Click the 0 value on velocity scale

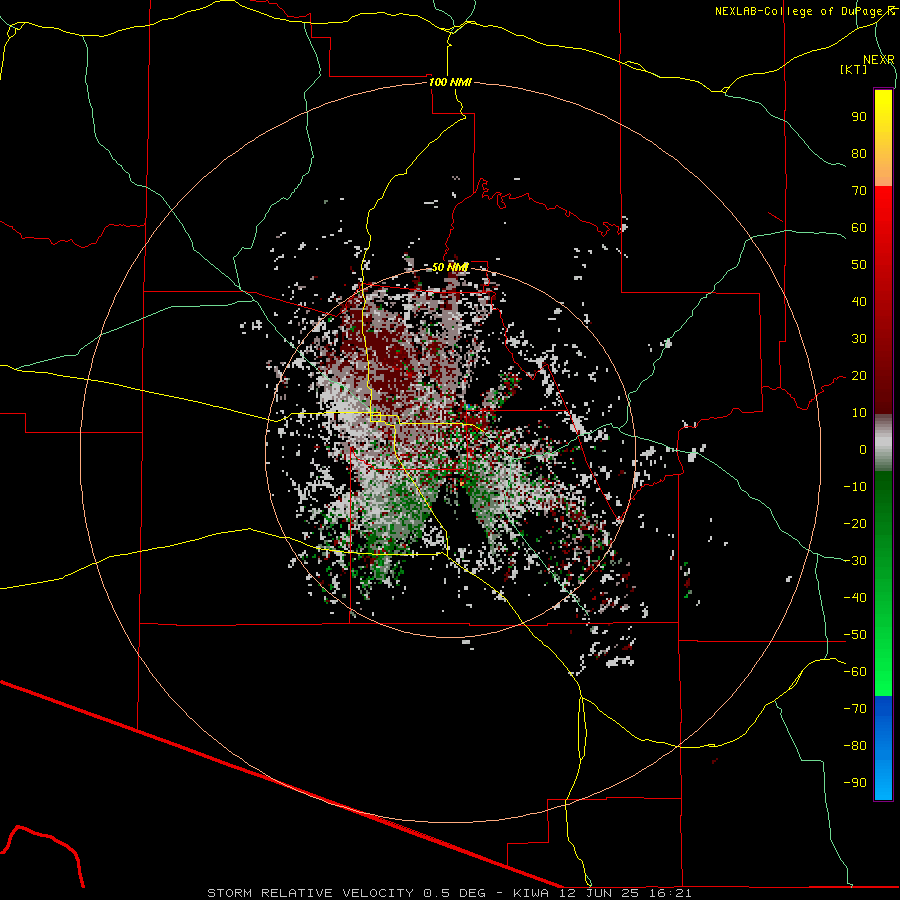[x=863, y=449]
